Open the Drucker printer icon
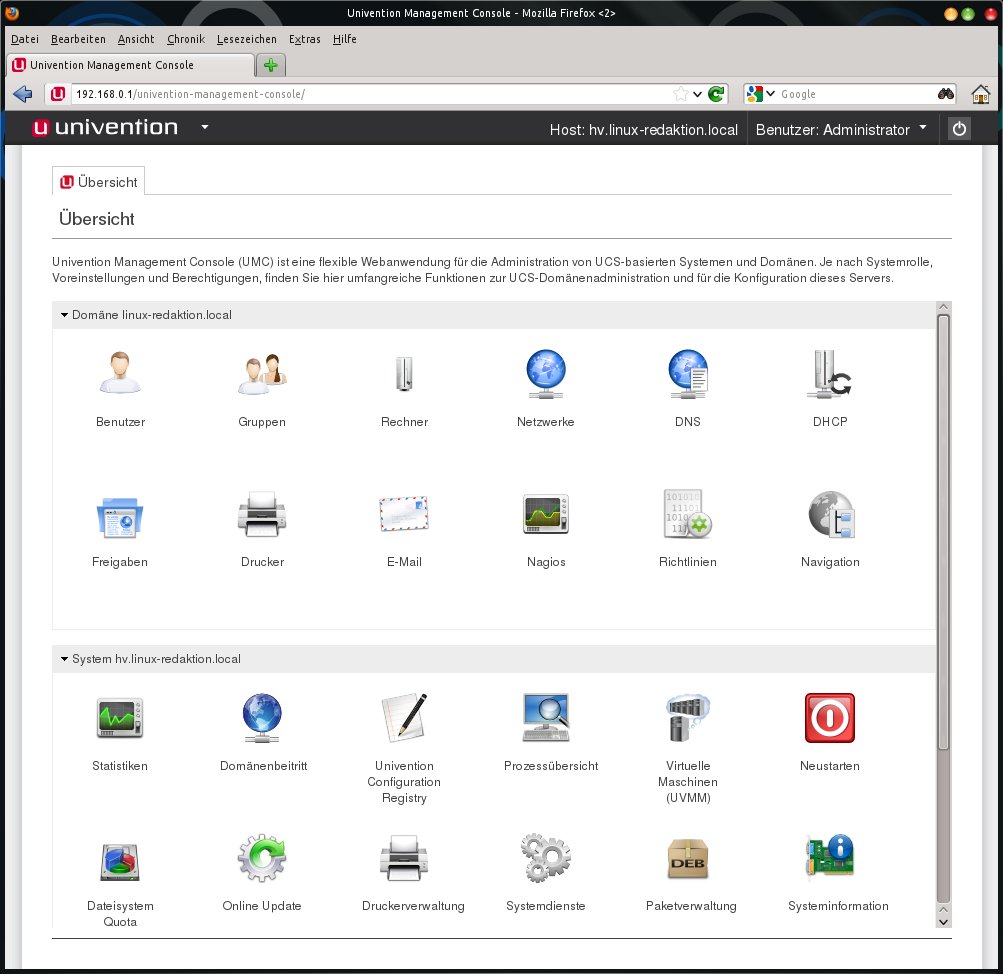Screen dimensions: 1003x974 tap(262, 514)
